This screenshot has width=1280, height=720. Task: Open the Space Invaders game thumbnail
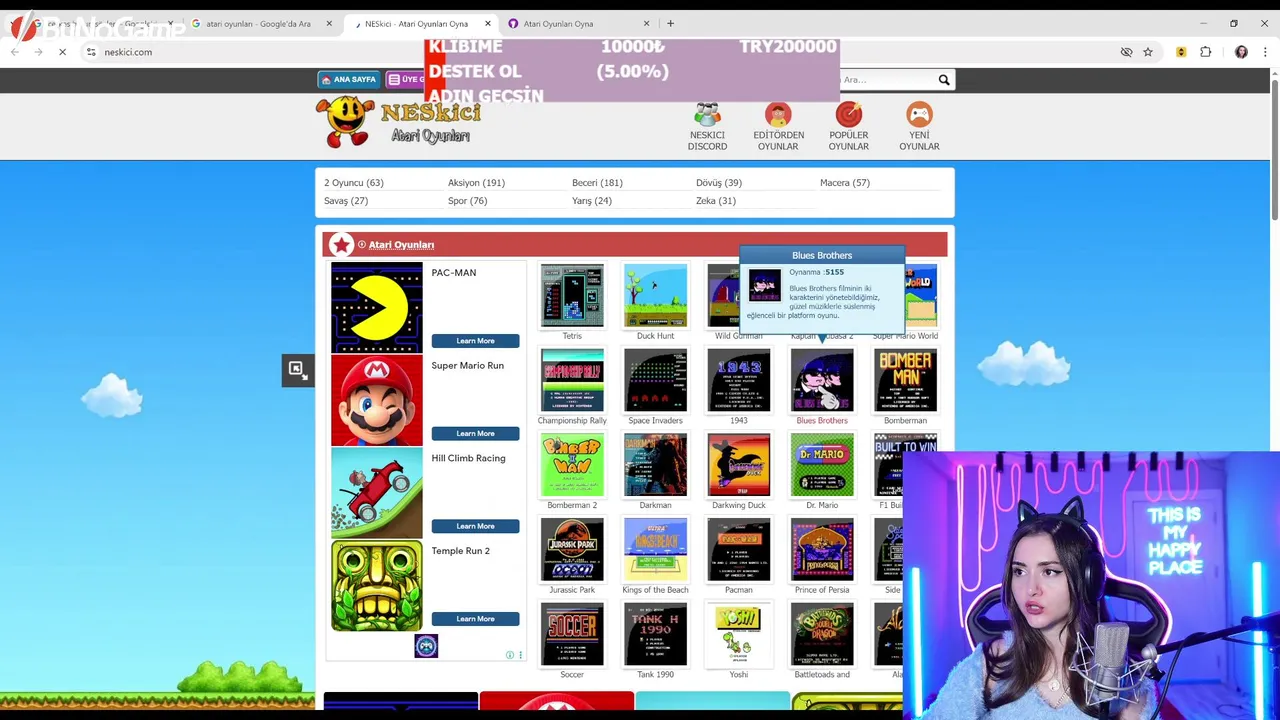coord(655,381)
